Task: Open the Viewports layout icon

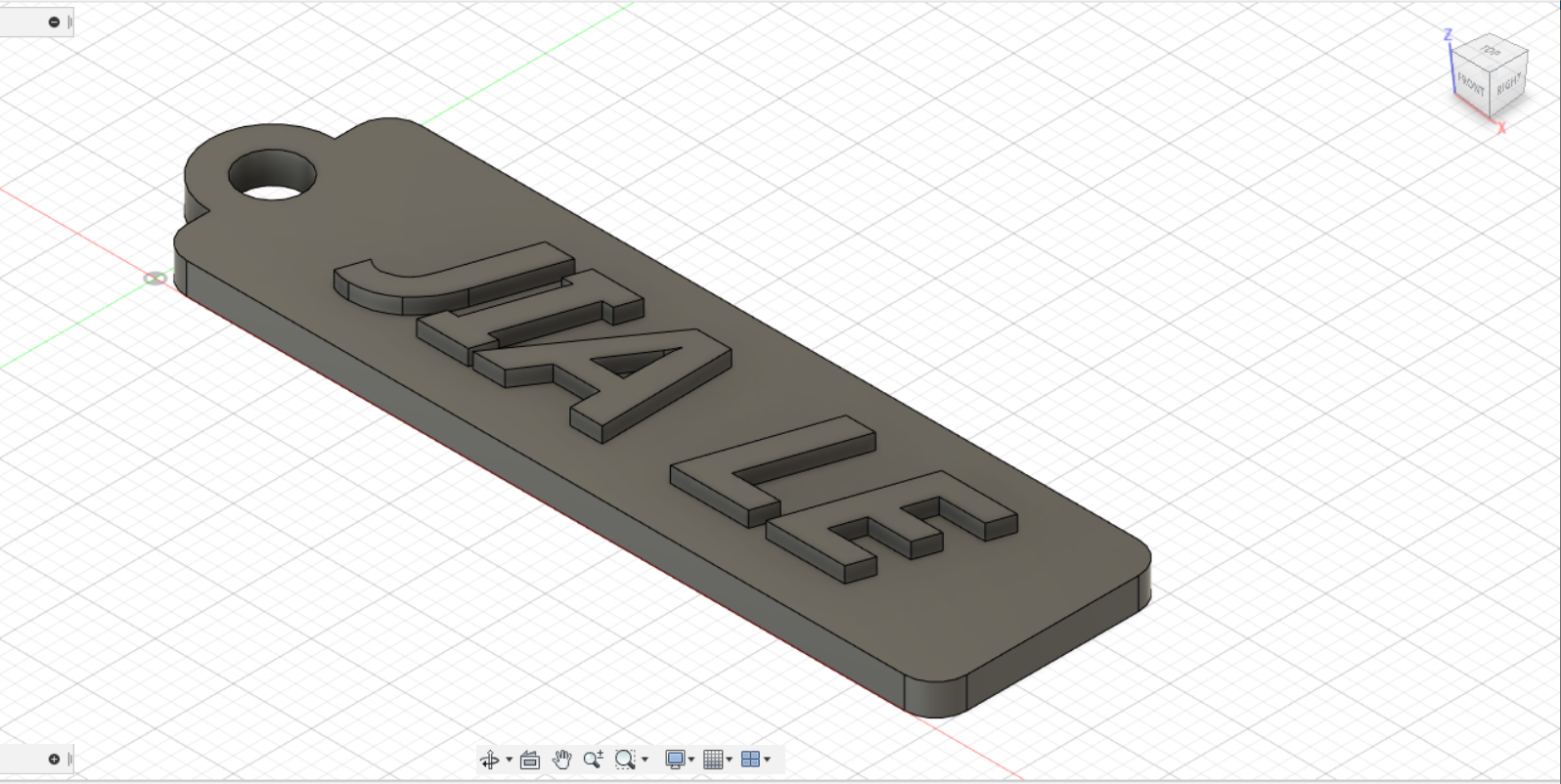Action: pos(751,760)
